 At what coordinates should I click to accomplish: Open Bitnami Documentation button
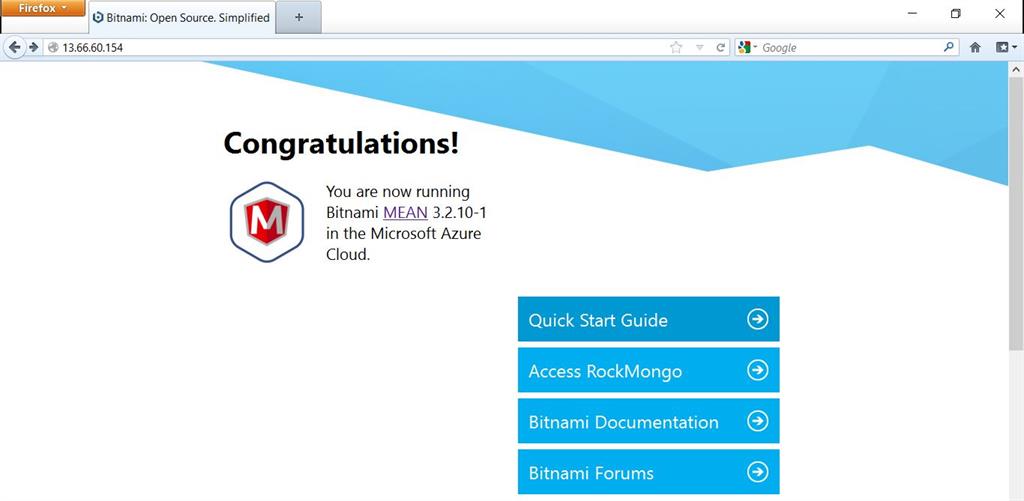[x=648, y=421]
